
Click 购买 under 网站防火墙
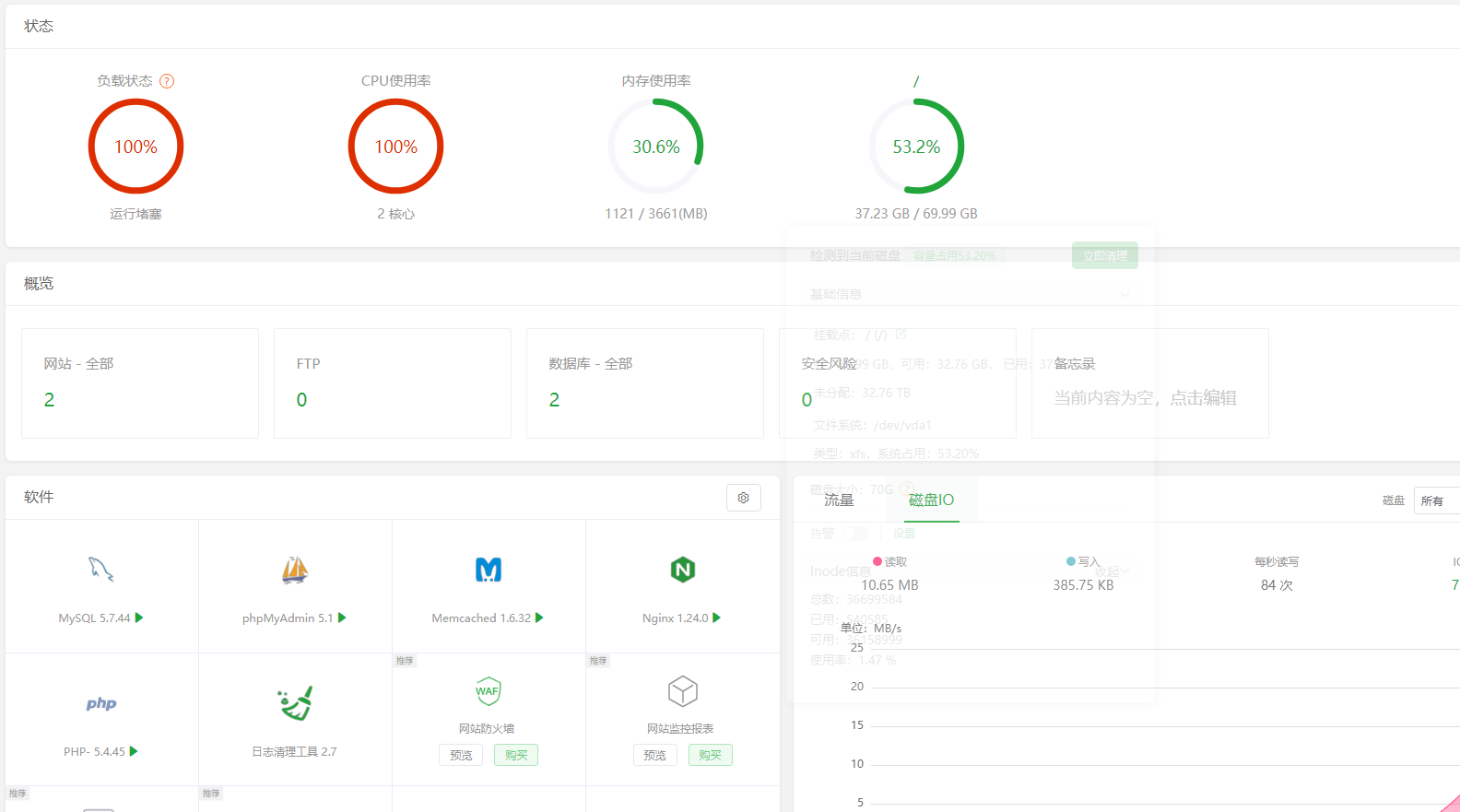pyautogui.click(x=516, y=755)
